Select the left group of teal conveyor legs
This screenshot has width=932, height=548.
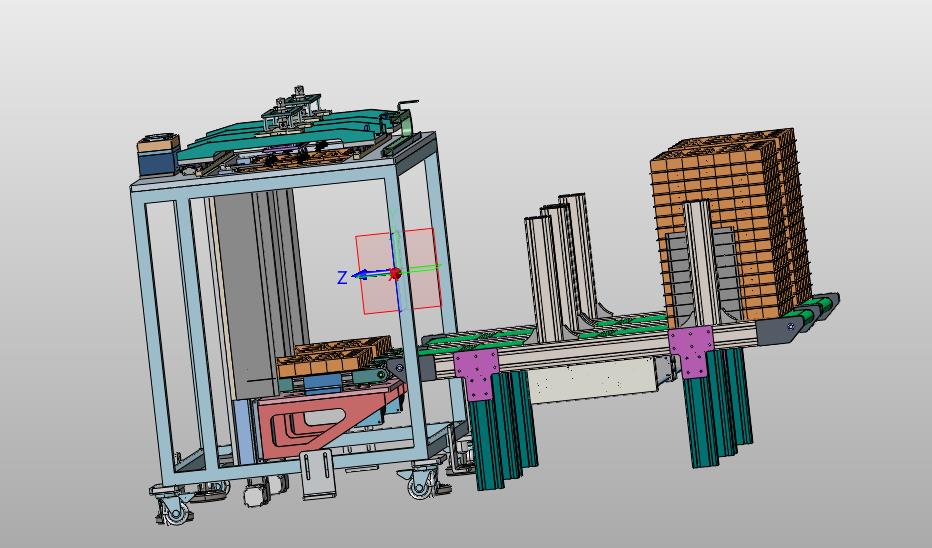click(503, 430)
